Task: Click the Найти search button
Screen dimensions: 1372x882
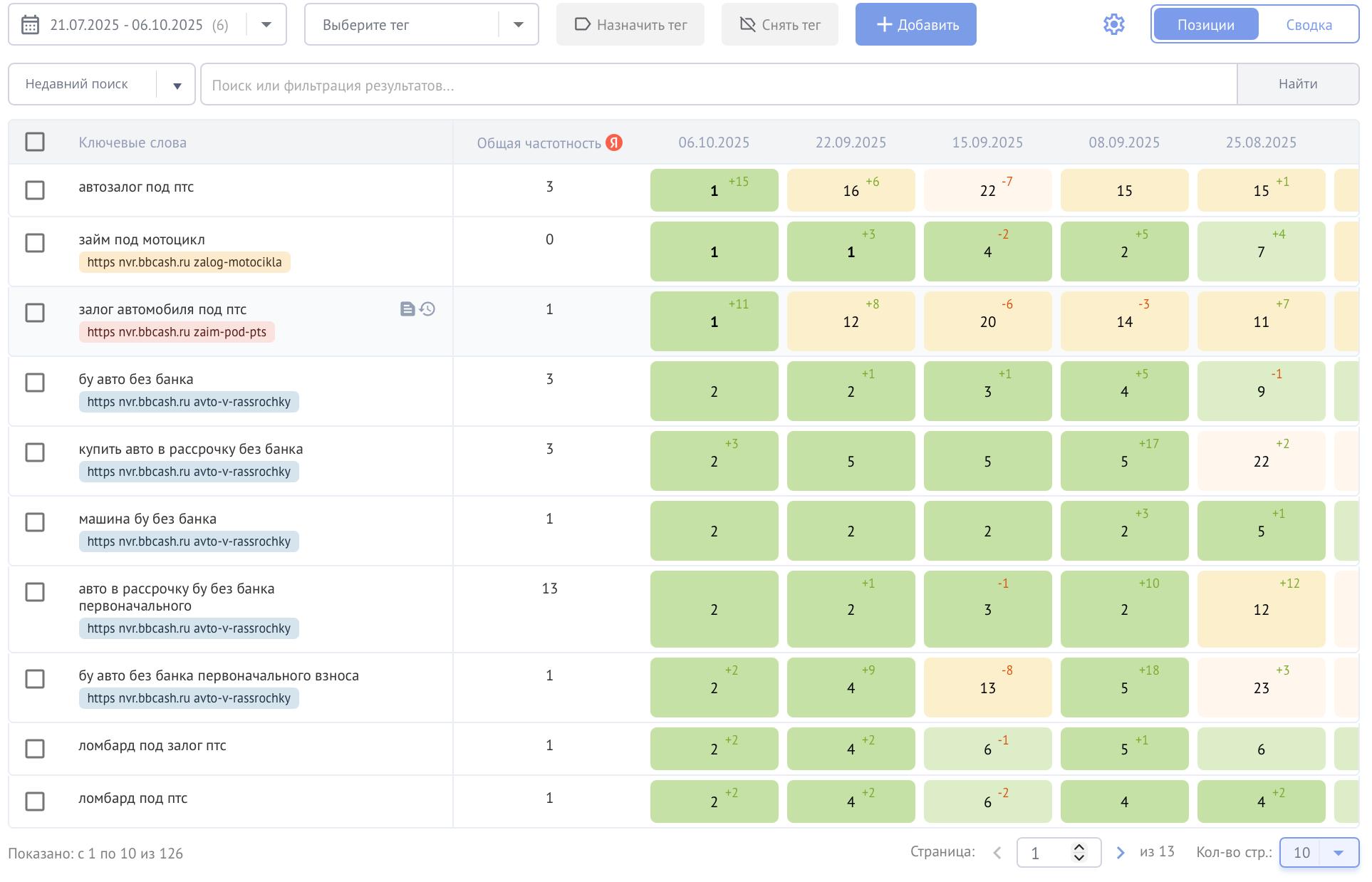Action: coord(1297,84)
